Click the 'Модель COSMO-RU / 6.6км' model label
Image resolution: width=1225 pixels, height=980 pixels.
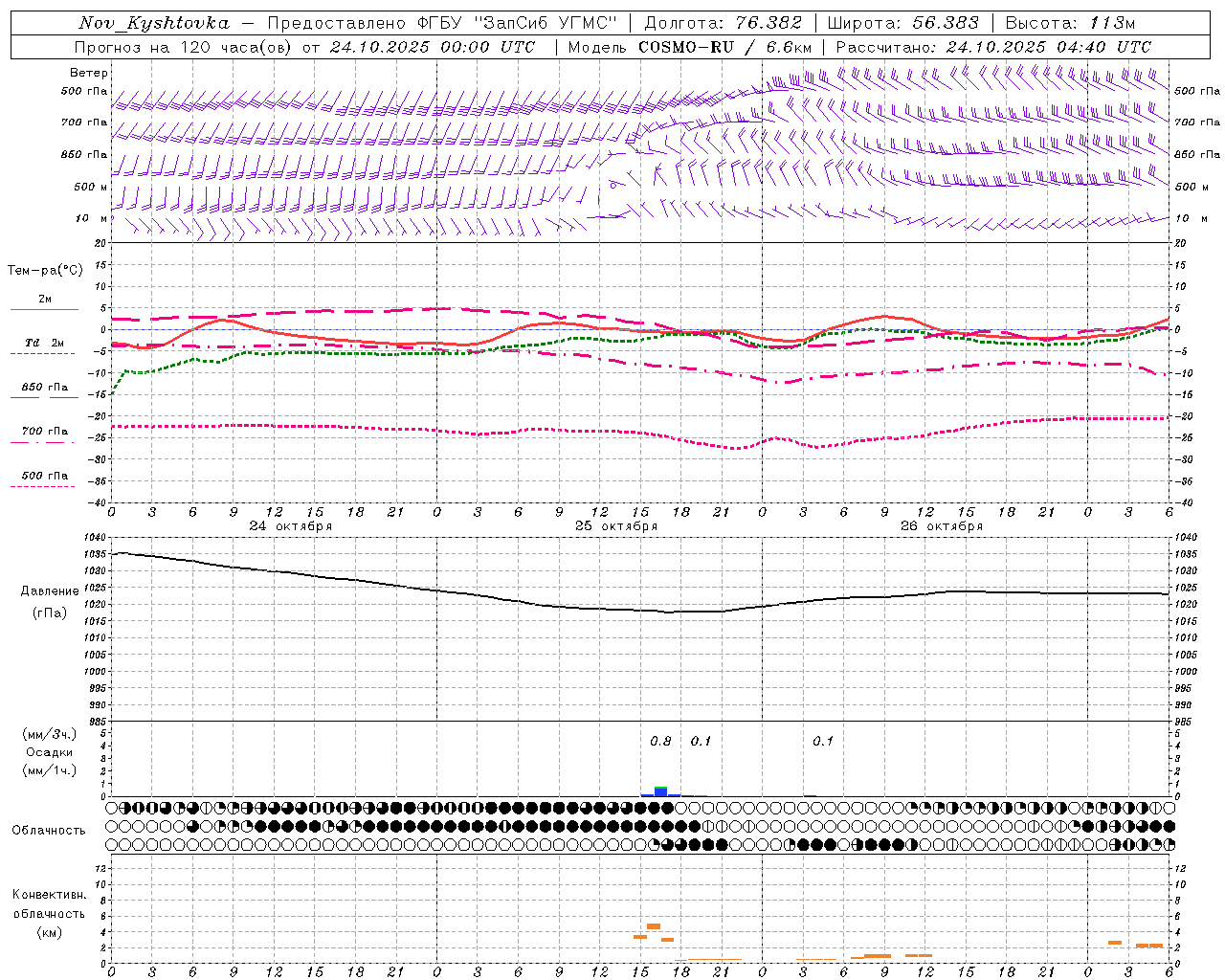pos(689,47)
